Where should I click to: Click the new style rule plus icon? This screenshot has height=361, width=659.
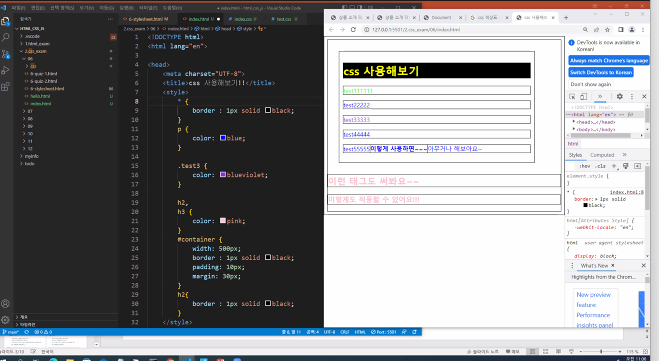[614, 166]
